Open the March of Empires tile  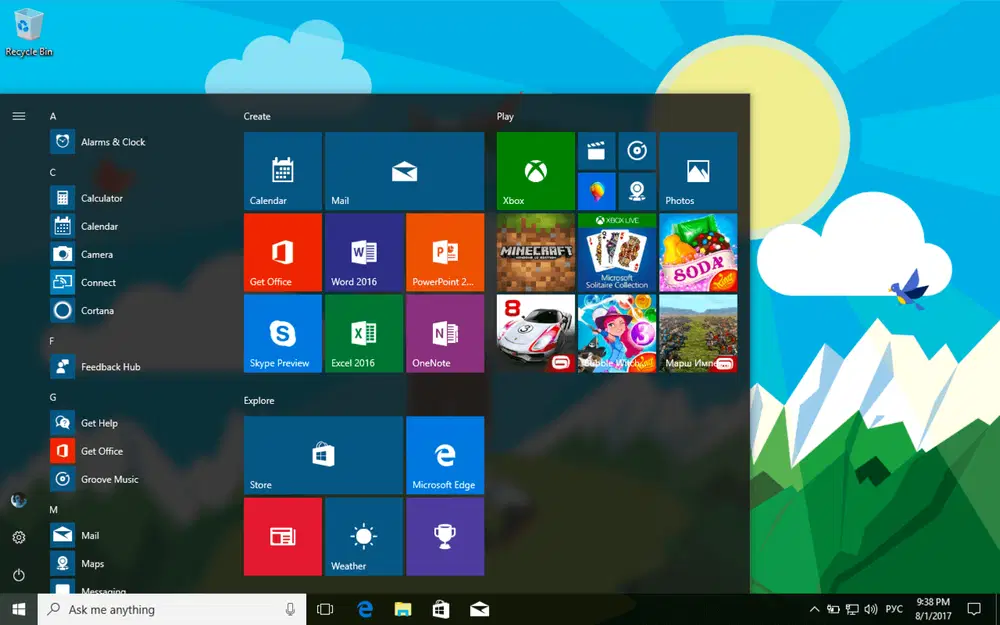tap(698, 333)
